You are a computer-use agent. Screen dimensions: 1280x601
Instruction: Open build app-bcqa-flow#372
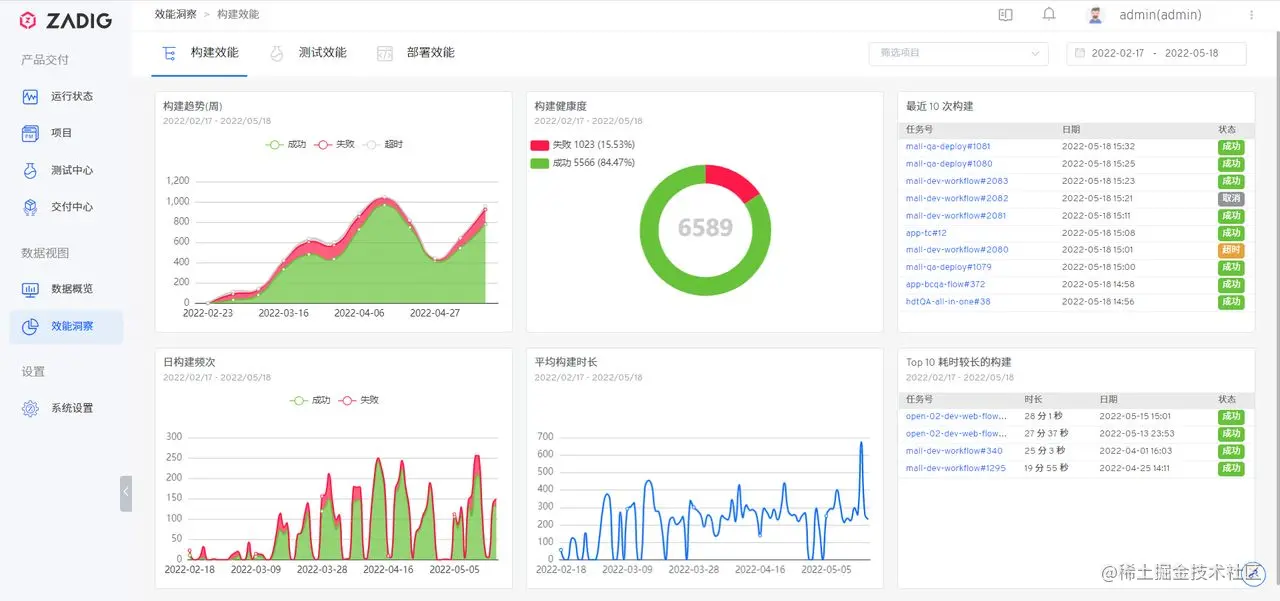click(x=945, y=284)
